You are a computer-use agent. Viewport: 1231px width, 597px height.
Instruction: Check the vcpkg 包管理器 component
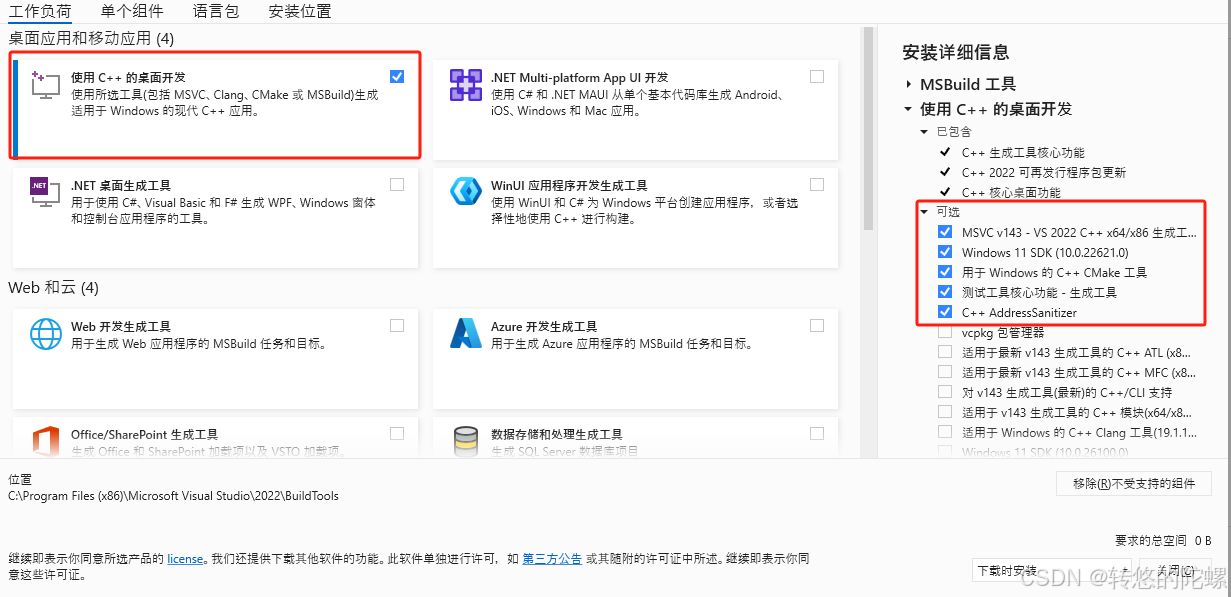click(x=945, y=332)
